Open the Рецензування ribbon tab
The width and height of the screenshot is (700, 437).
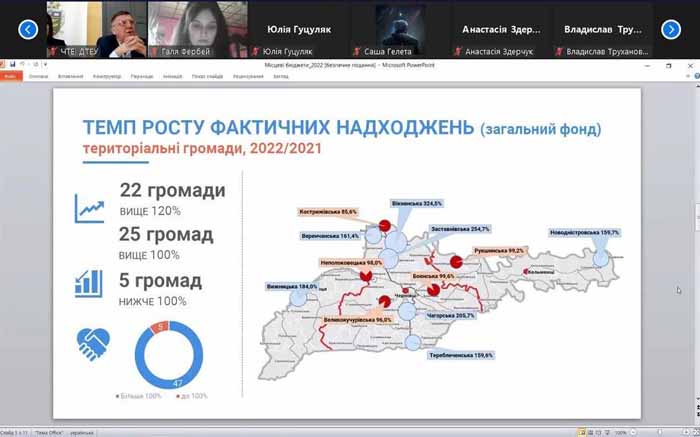tap(247, 76)
